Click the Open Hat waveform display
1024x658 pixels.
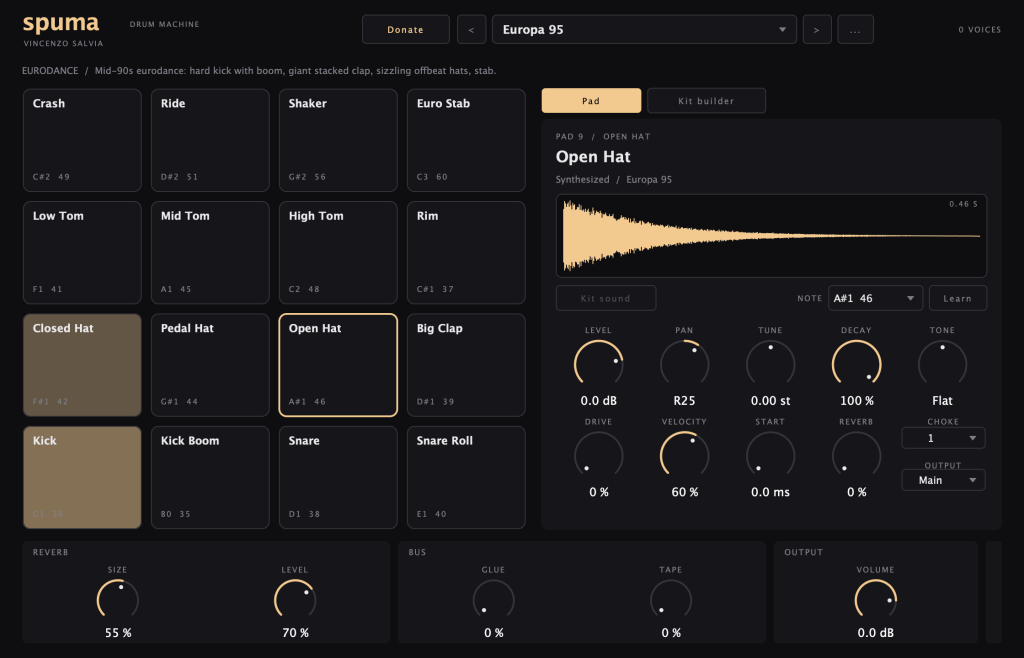771,236
